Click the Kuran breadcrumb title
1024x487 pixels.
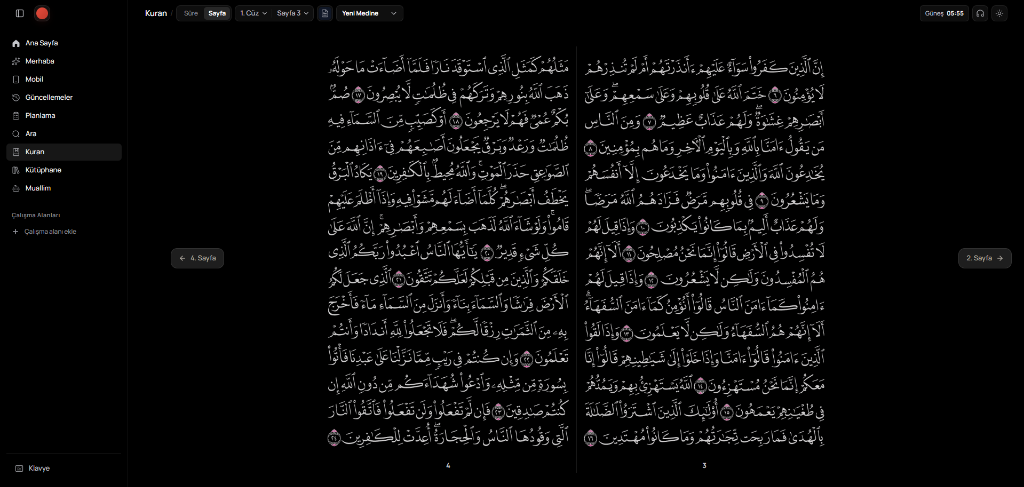tap(155, 13)
